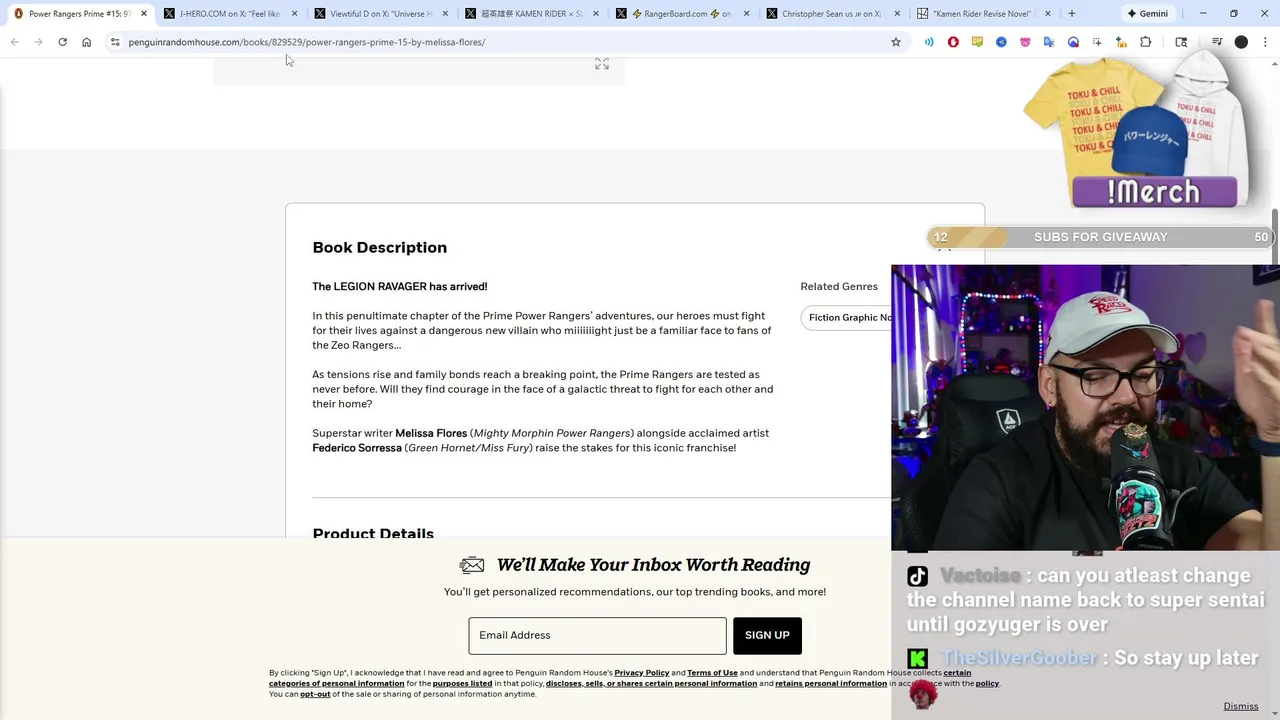The width and height of the screenshot is (1280, 720).
Task: Open the yellow shopping bag extension
Action: coord(1121,42)
